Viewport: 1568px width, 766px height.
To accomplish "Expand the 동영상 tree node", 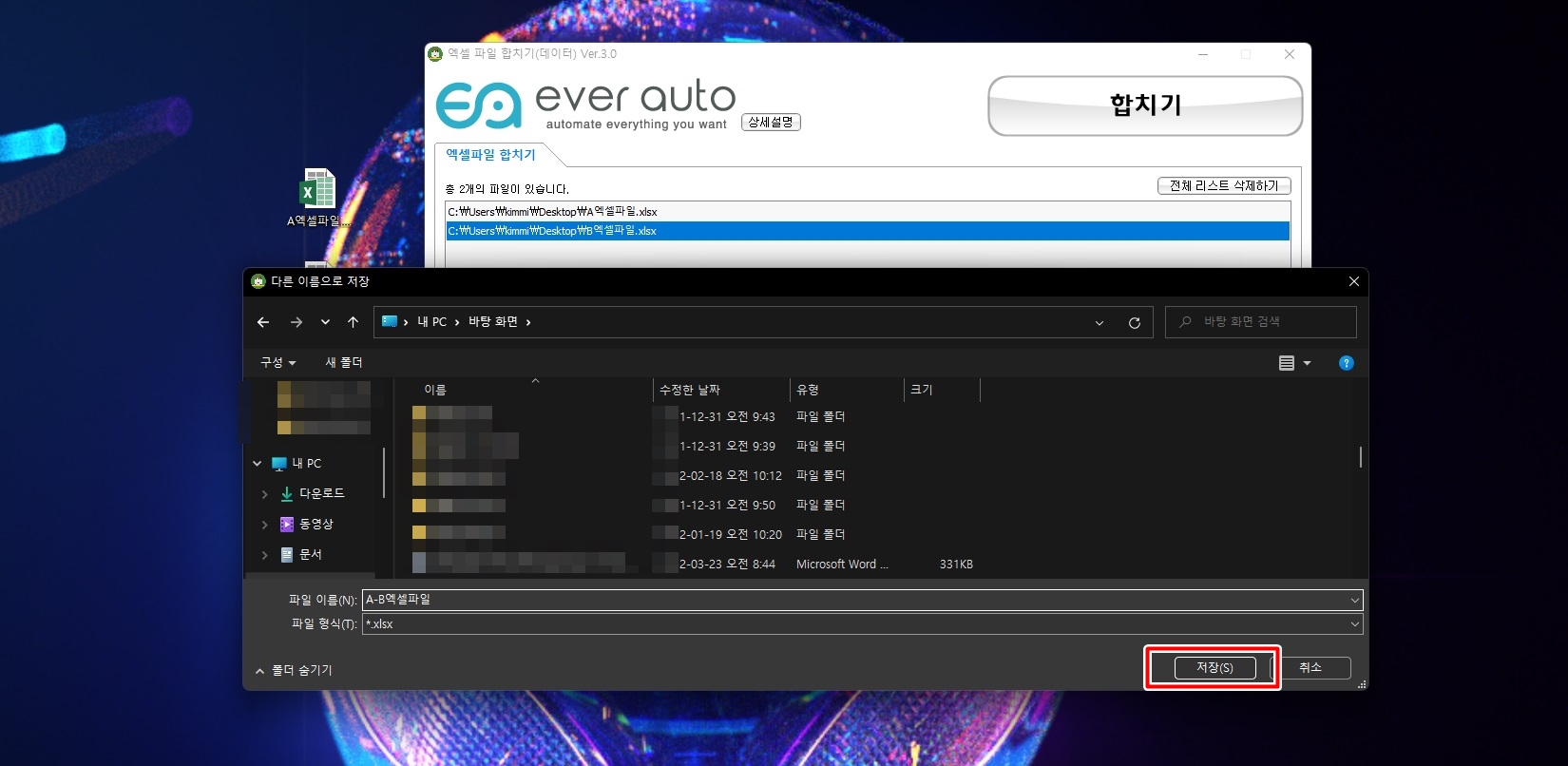I will (265, 525).
